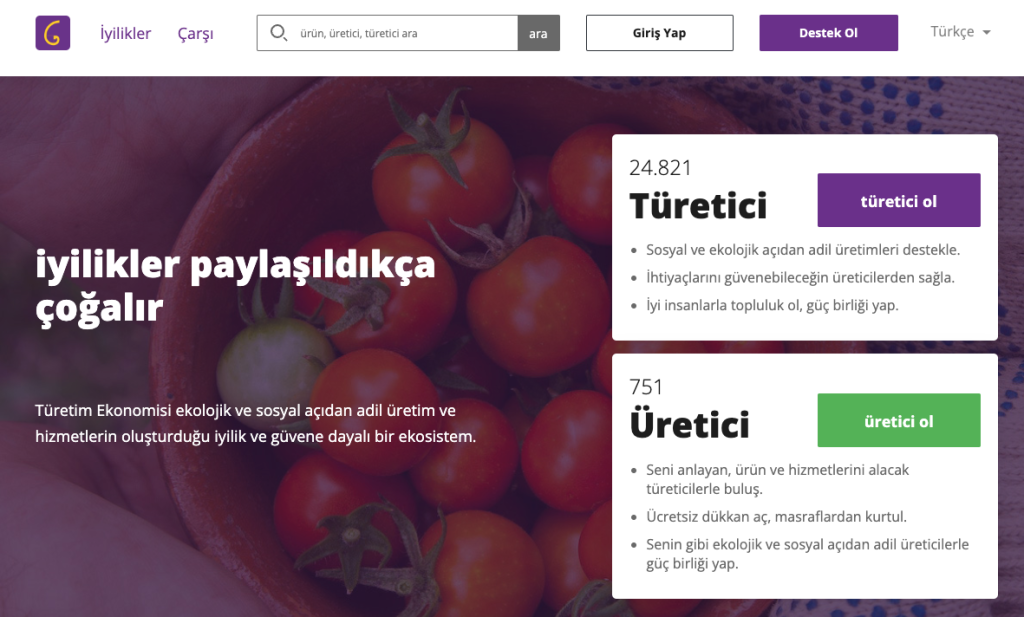Click the 751 üretici count

tap(646, 387)
